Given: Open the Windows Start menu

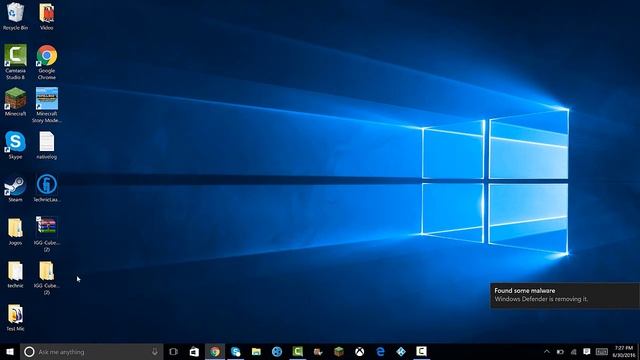Looking at the screenshot, I should [x=10, y=351].
